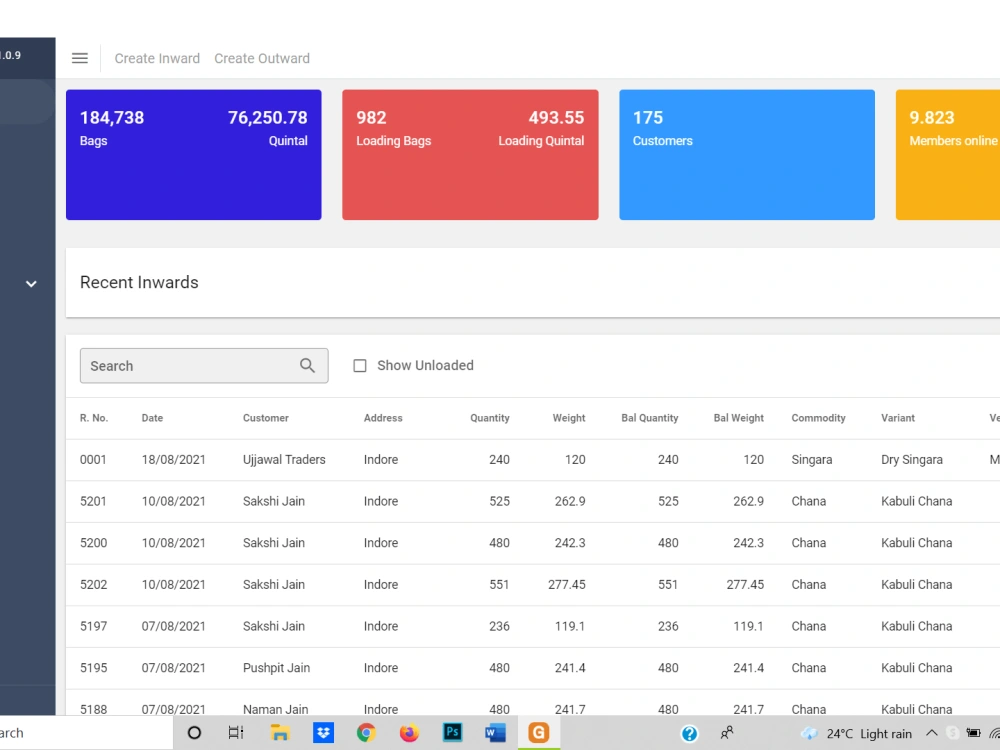Select receipt number 5195

click(x=93, y=668)
